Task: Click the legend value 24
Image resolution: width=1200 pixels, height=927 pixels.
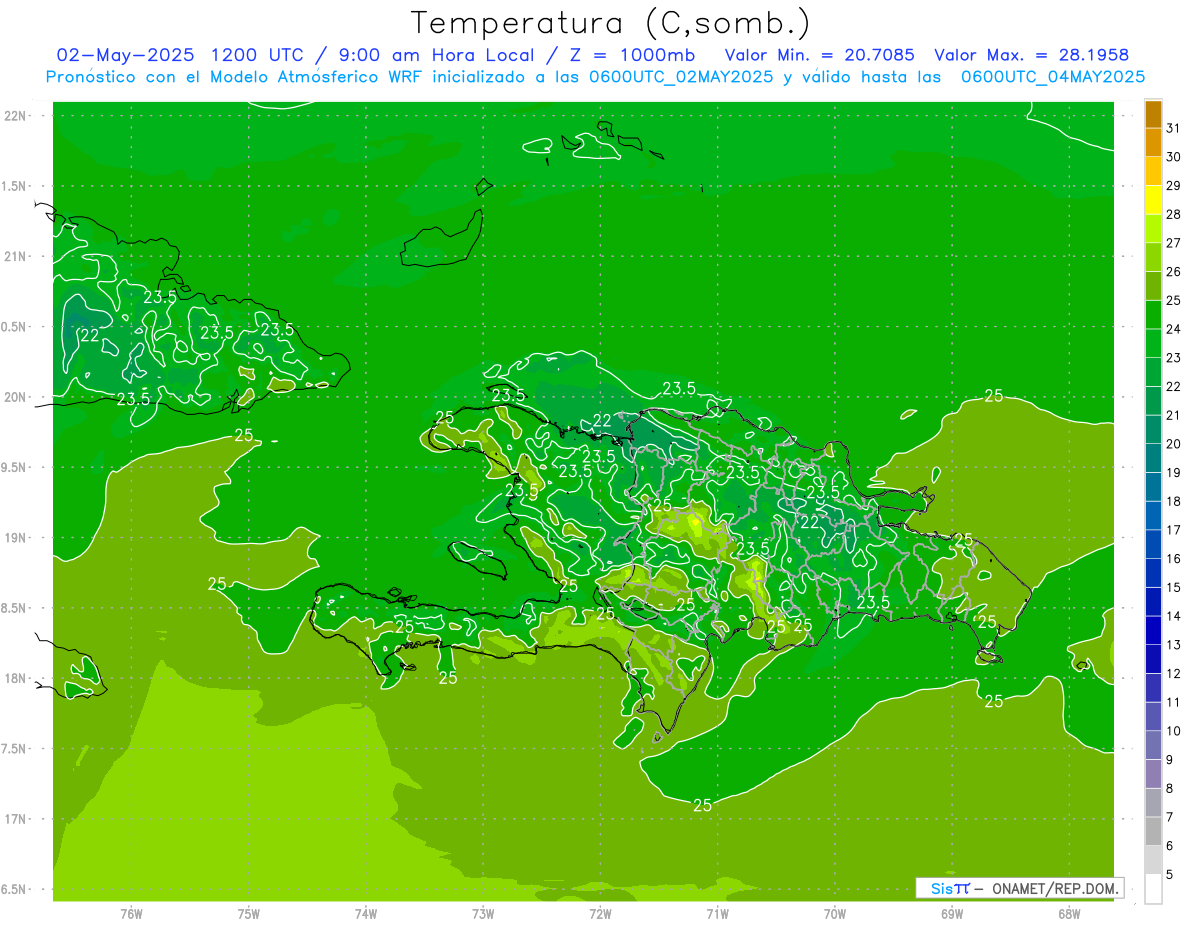Action: click(x=1174, y=329)
